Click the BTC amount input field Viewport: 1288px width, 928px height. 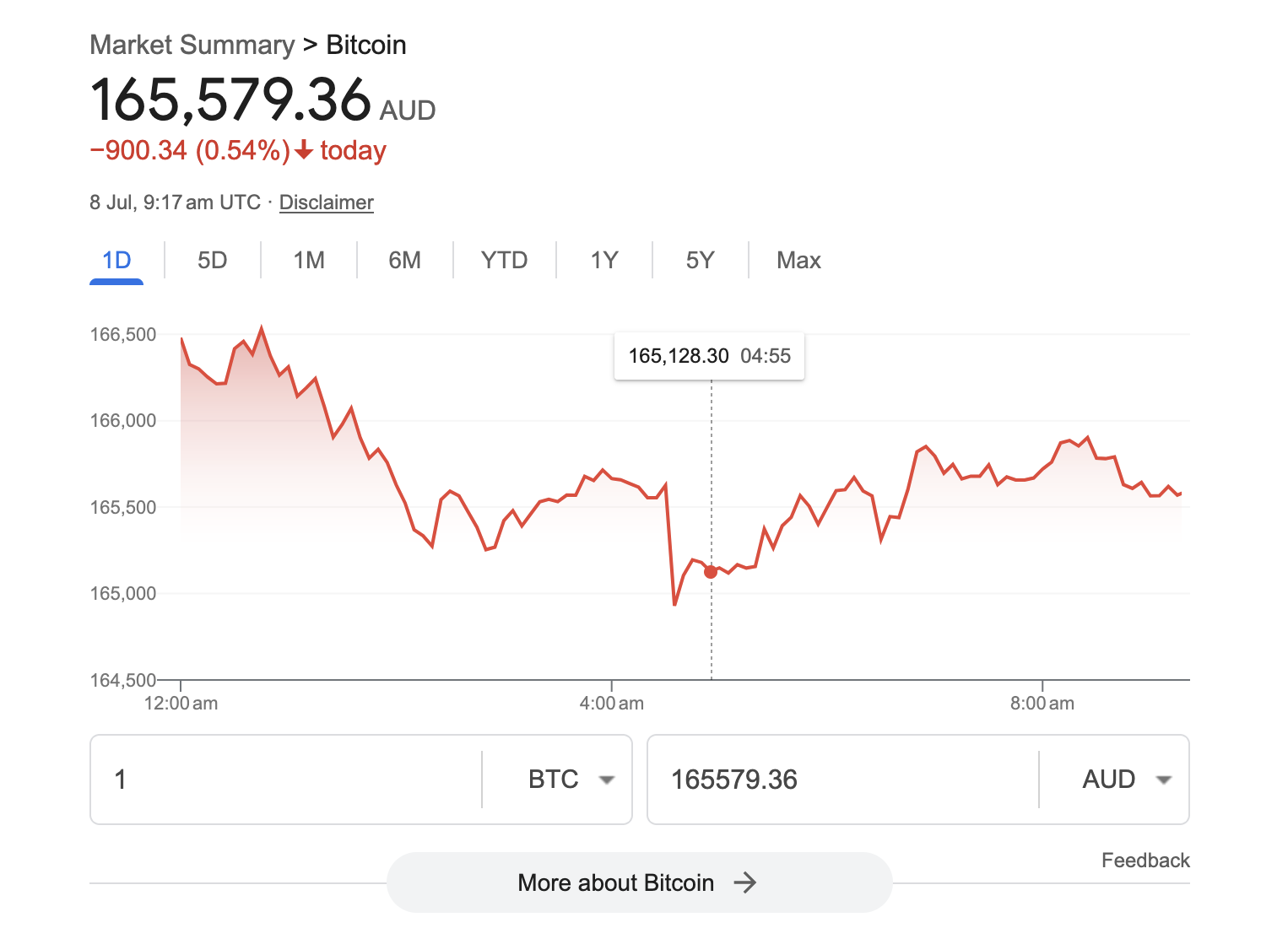pos(287,780)
